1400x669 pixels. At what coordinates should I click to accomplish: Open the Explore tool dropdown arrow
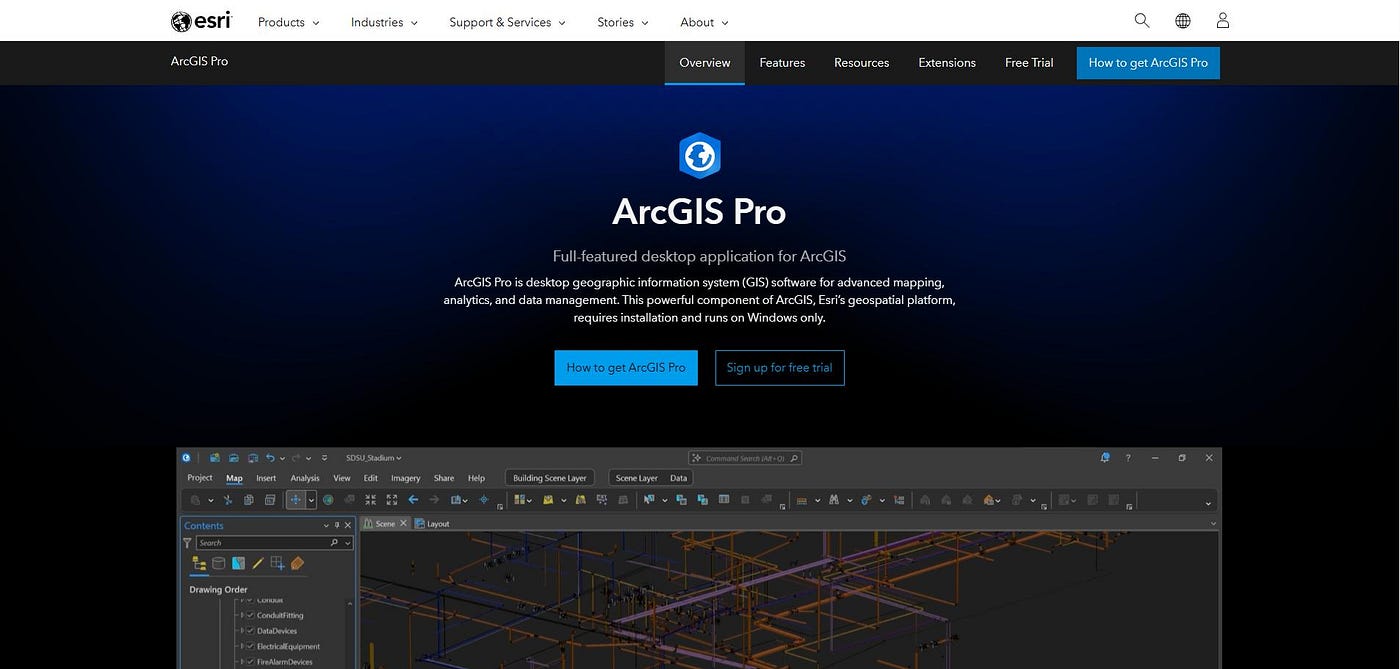coord(311,500)
